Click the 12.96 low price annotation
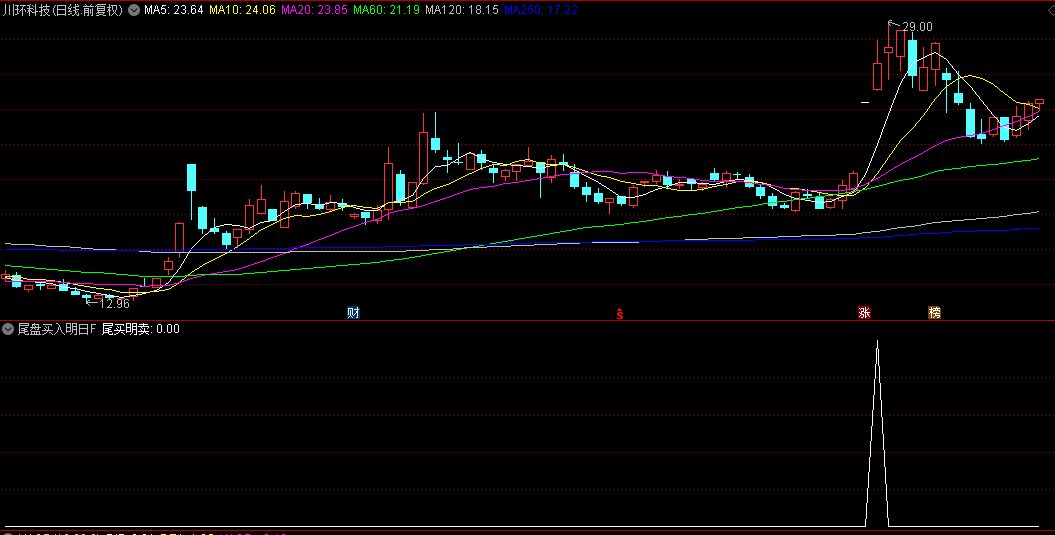The image size is (1055, 535). (x=114, y=304)
